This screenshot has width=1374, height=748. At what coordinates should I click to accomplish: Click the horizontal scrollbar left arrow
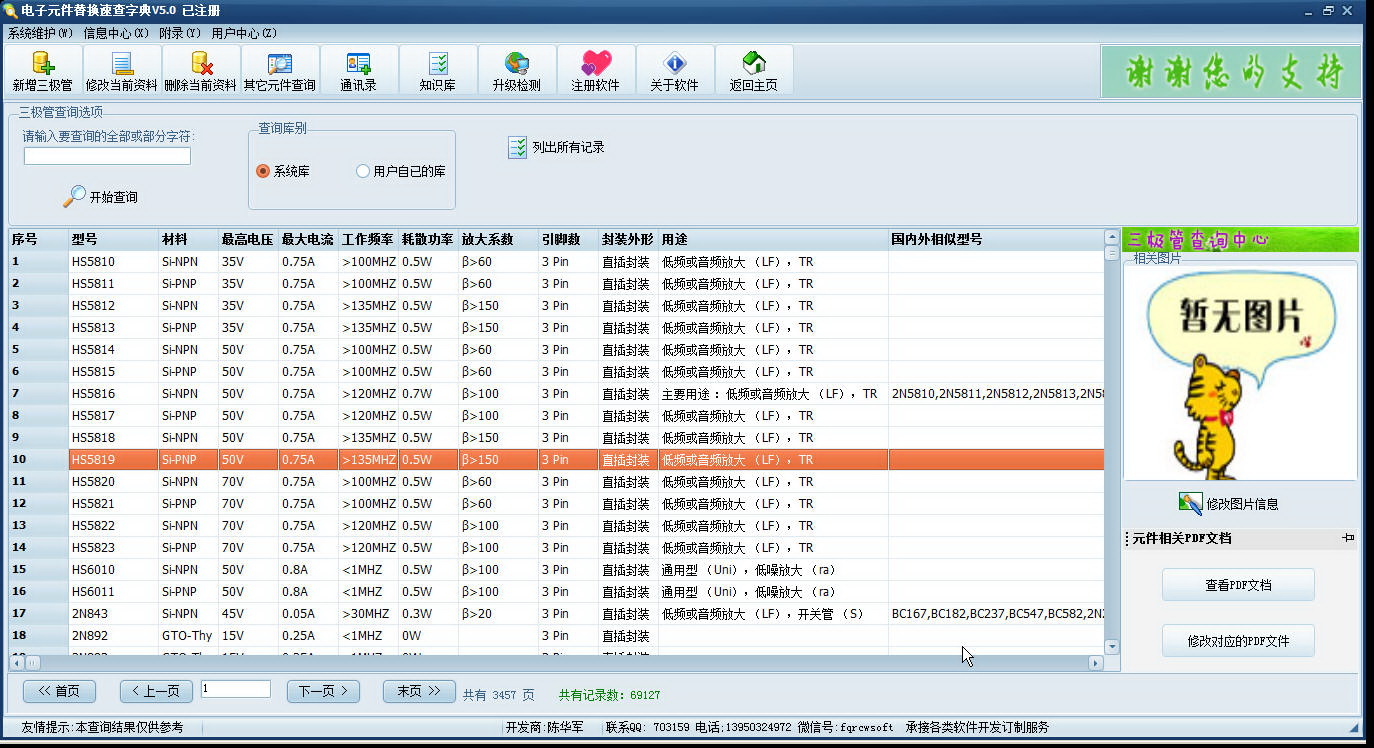point(17,662)
